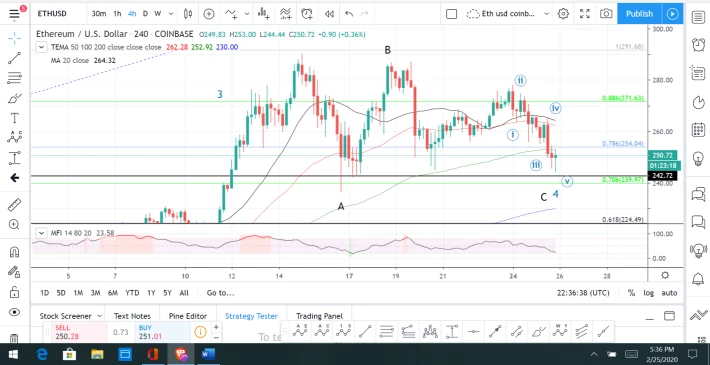Toggle auto scale mode
The image size is (710, 365).
(x=669, y=293)
